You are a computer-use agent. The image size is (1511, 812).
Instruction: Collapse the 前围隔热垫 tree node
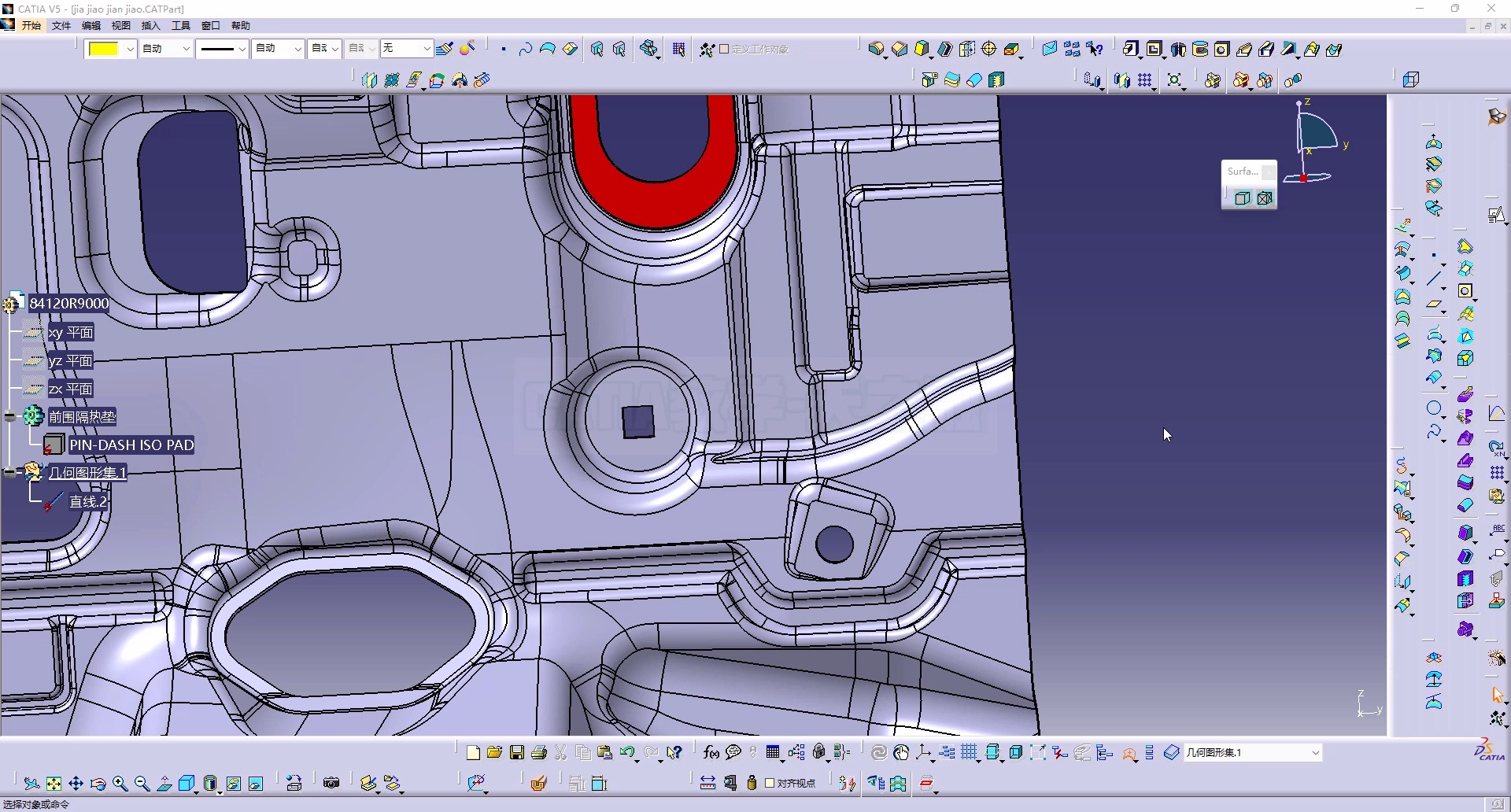tap(10, 416)
